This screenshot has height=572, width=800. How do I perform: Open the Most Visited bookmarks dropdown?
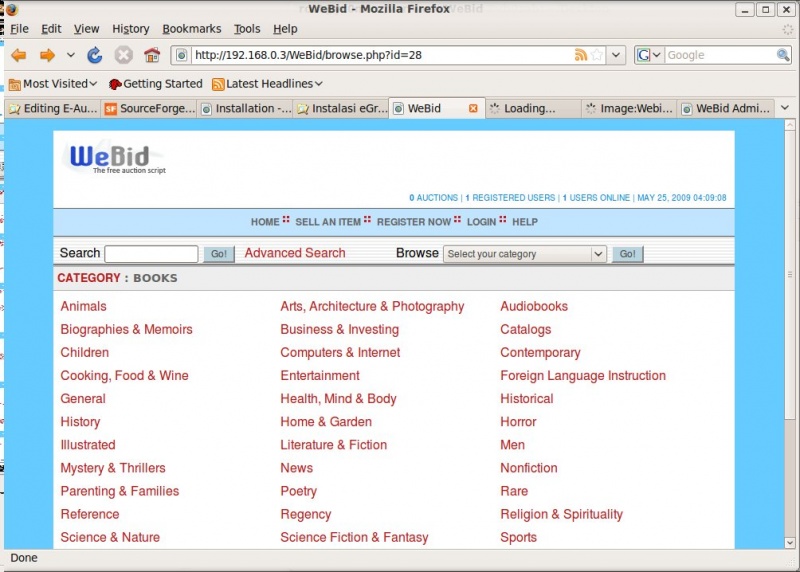(x=53, y=84)
